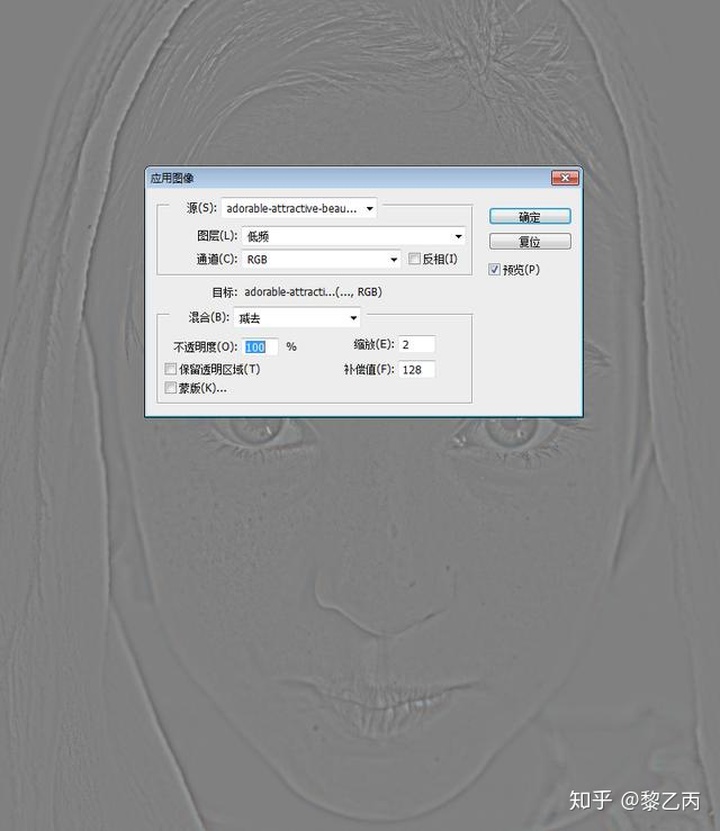This screenshot has height=831, width=720.
Task: Open the 通道(C) channel dropdown showing RGB
Action: coord(321,259)
